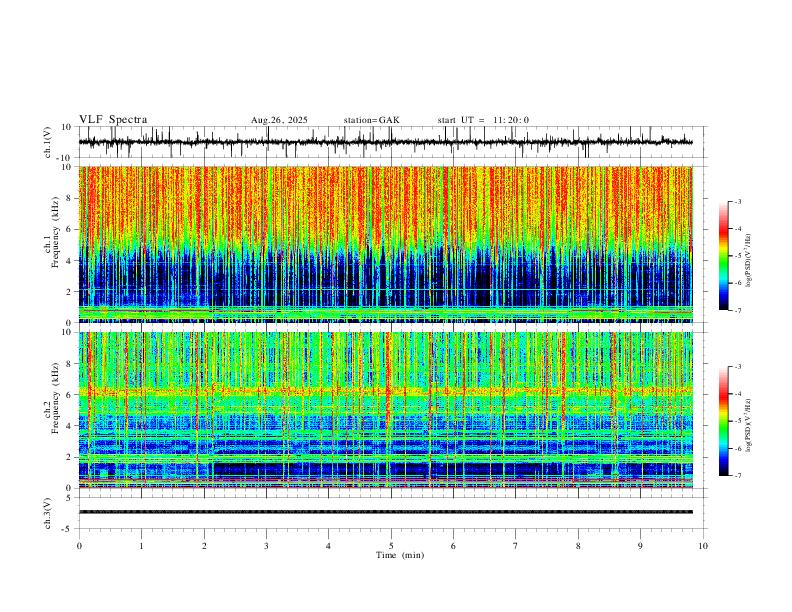Click the "-3" tick on ch.2 color bar

pyautogui.click(x=737, y=367)
